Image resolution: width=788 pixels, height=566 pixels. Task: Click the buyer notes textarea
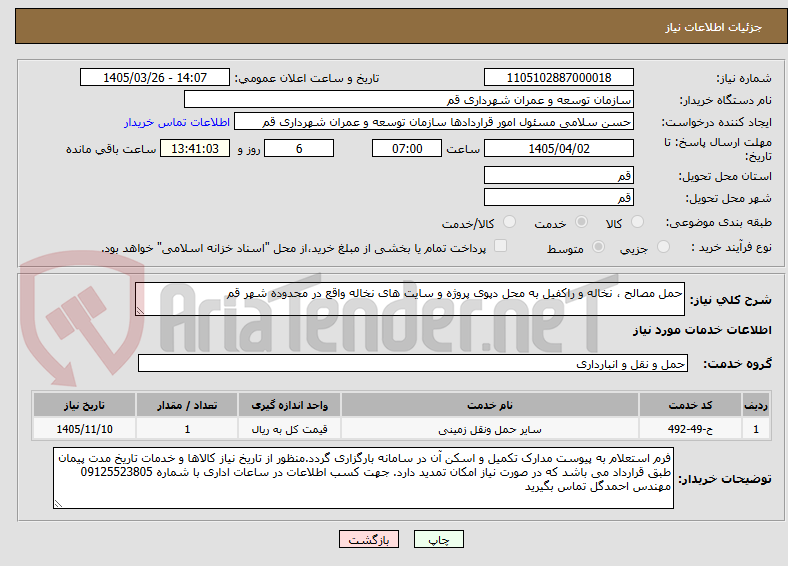tap(363, 478)
